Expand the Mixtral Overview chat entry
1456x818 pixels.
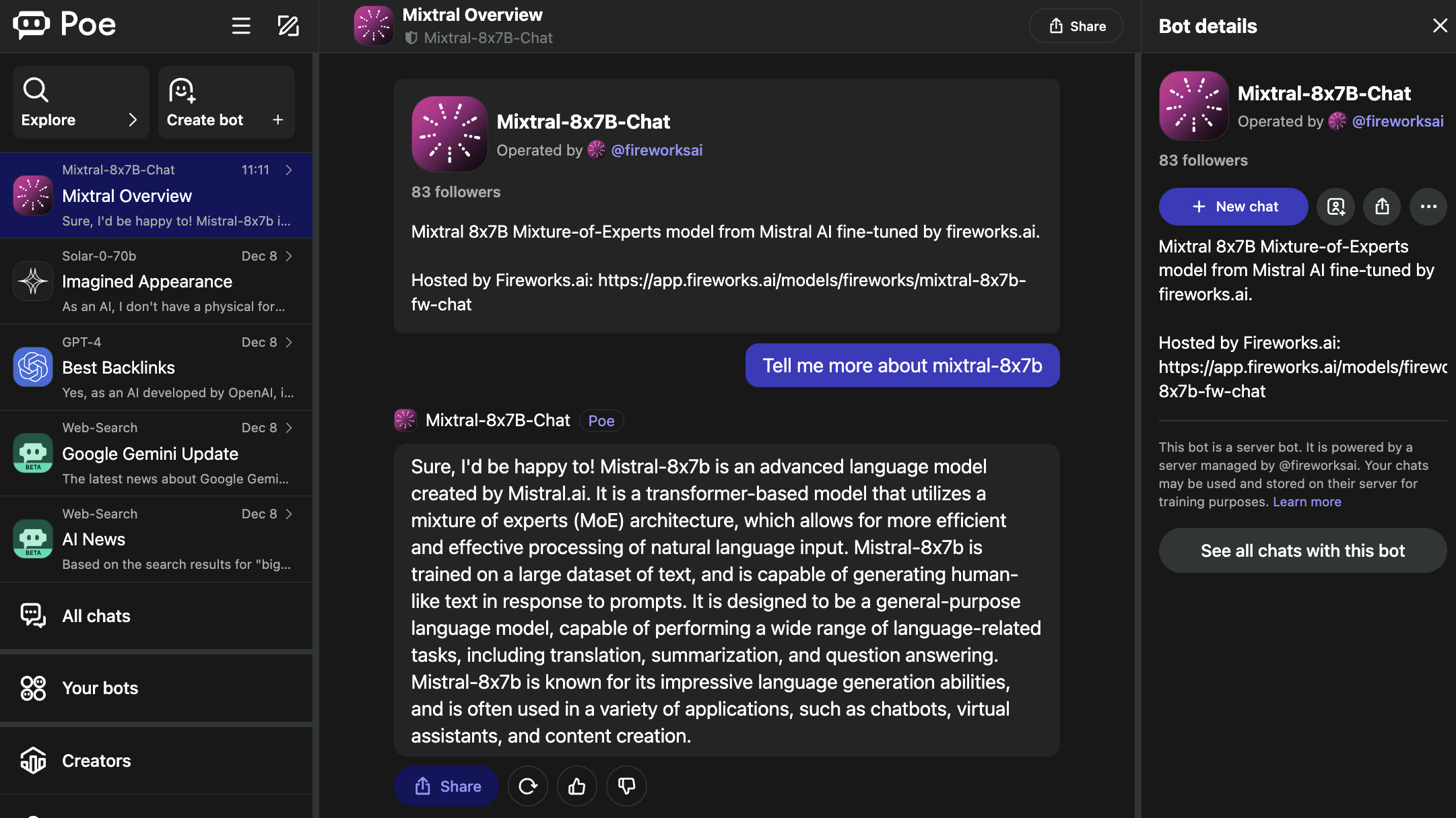click(290, 170)
